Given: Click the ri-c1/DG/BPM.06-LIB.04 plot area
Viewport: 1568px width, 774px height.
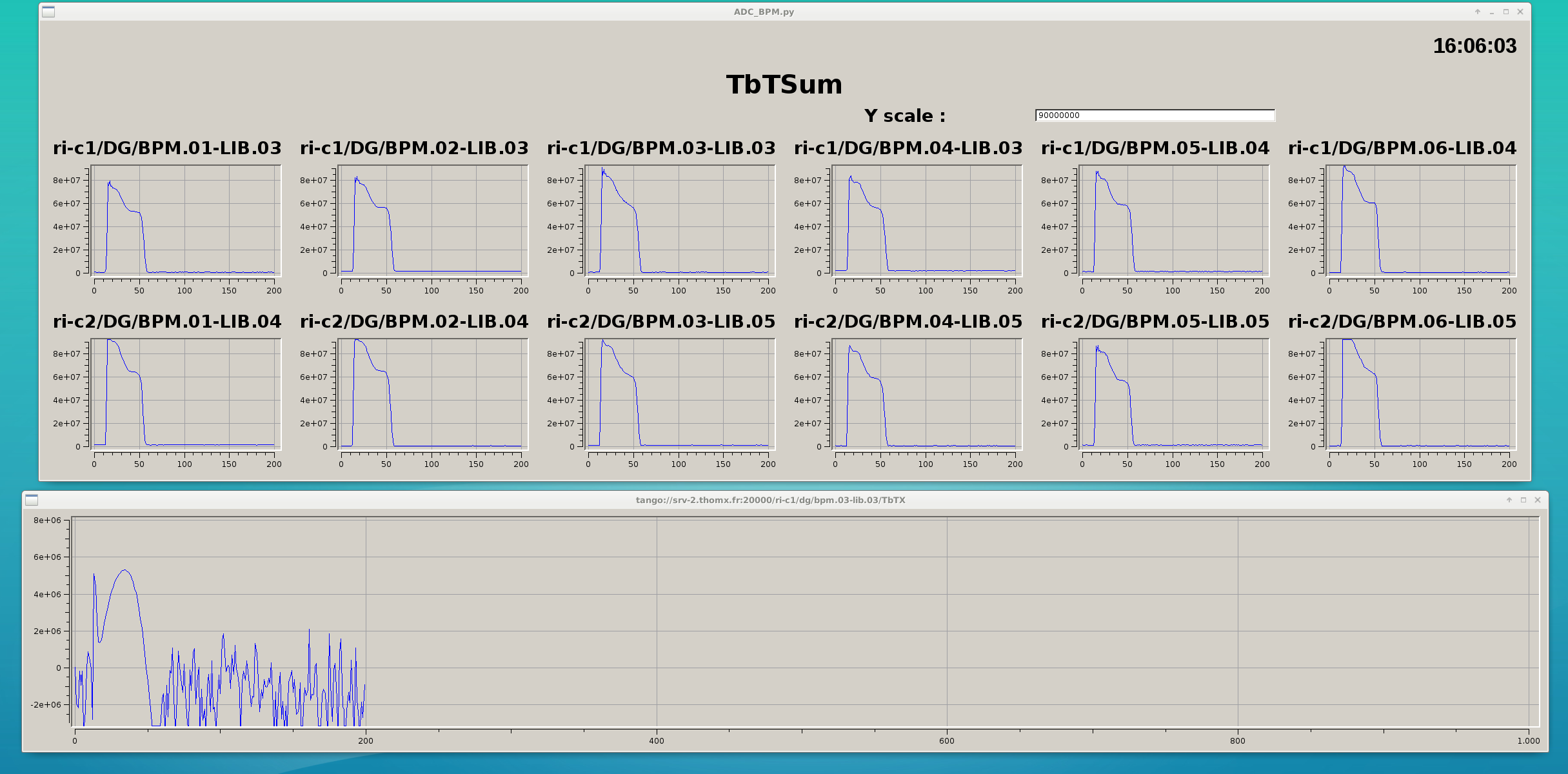Looking at the screenshot, I should tap(1420, 221).
